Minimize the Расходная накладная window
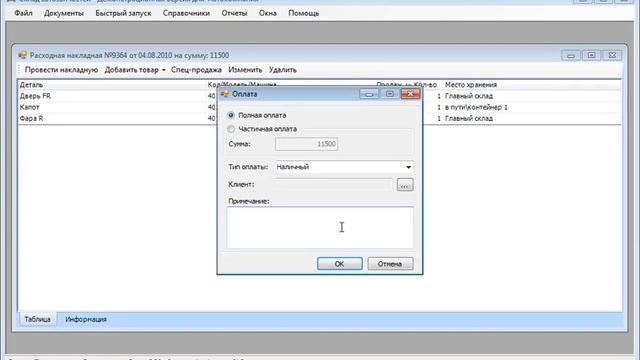 click(571, 55)
